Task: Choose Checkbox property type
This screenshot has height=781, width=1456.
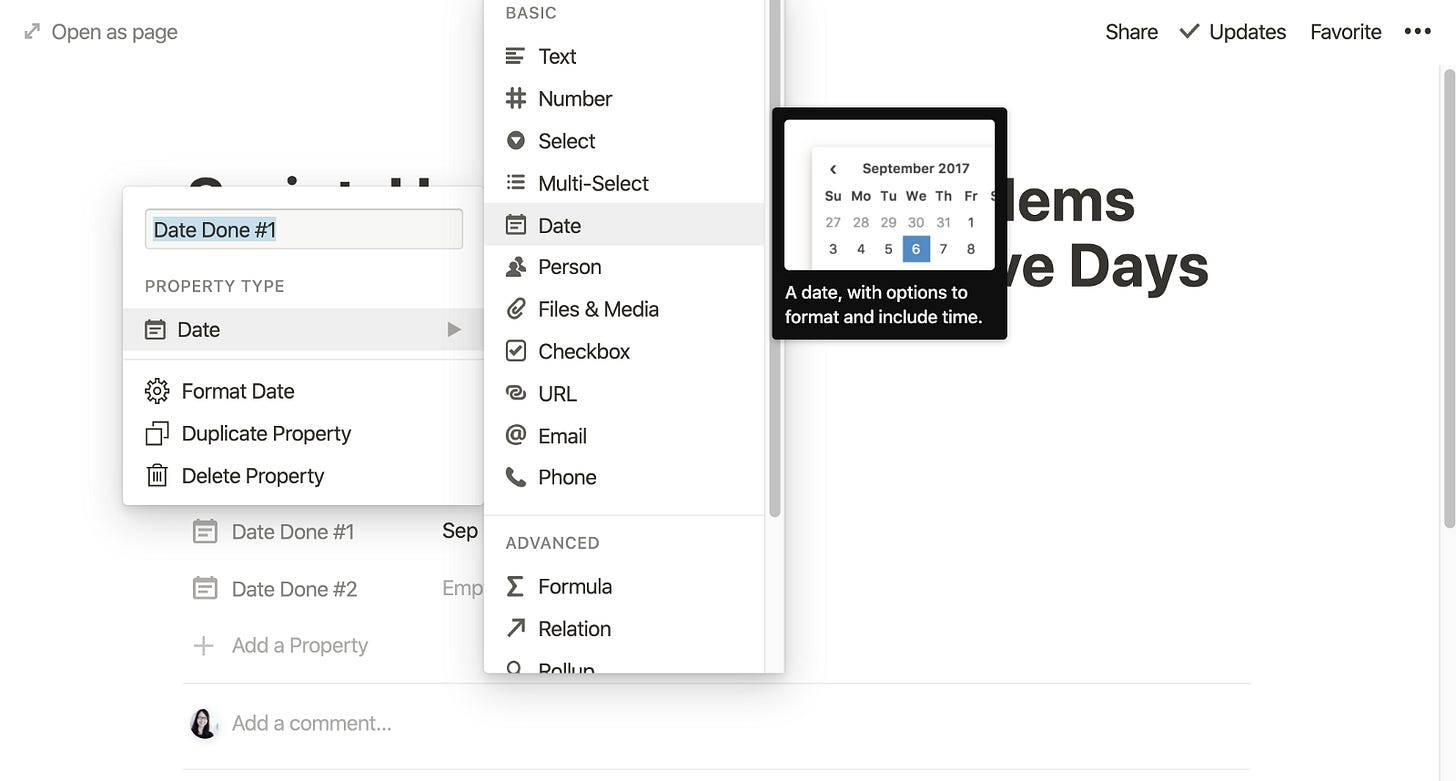Action: (624, 351)
